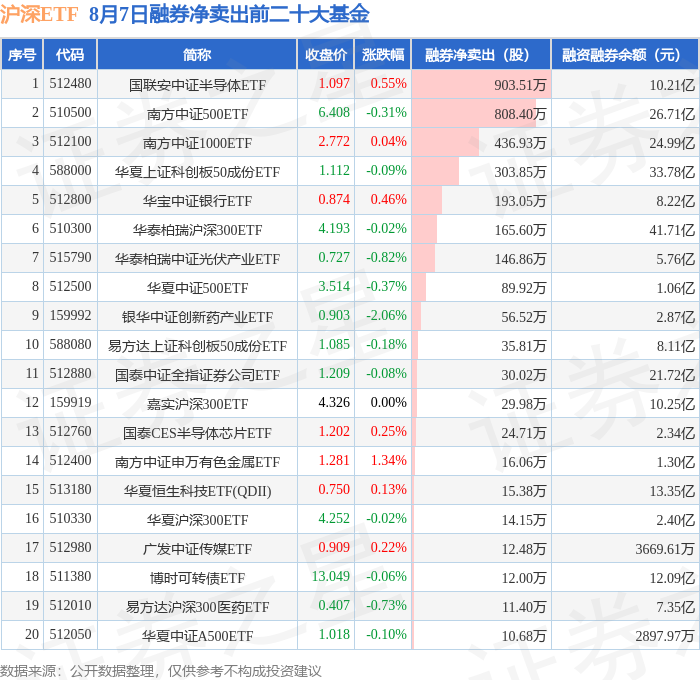
Task: Click fund code 588080
Action: [x=70, y=344]
